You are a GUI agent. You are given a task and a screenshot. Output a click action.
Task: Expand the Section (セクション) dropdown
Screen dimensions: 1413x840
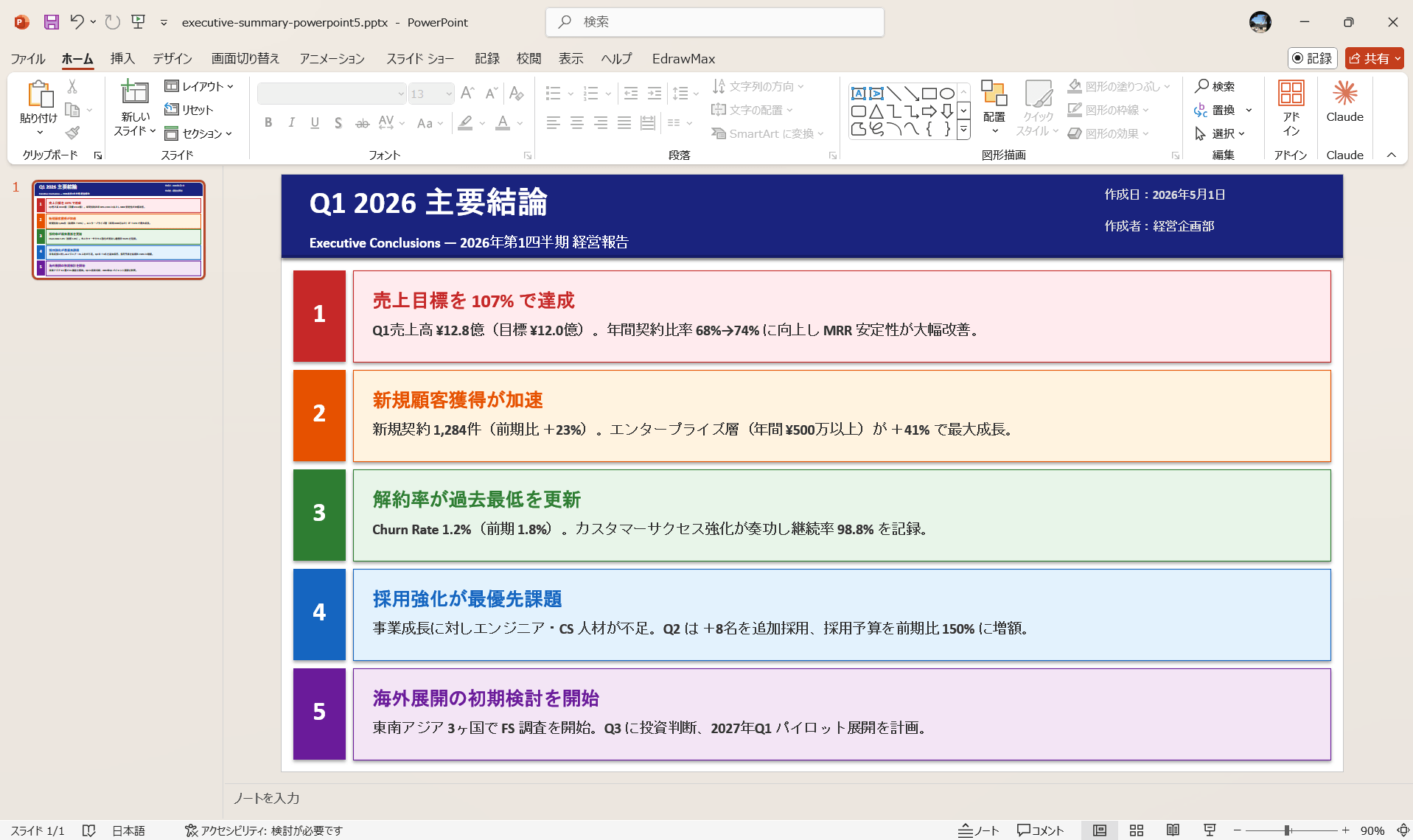pyautogui.click(x=198, y=133)
